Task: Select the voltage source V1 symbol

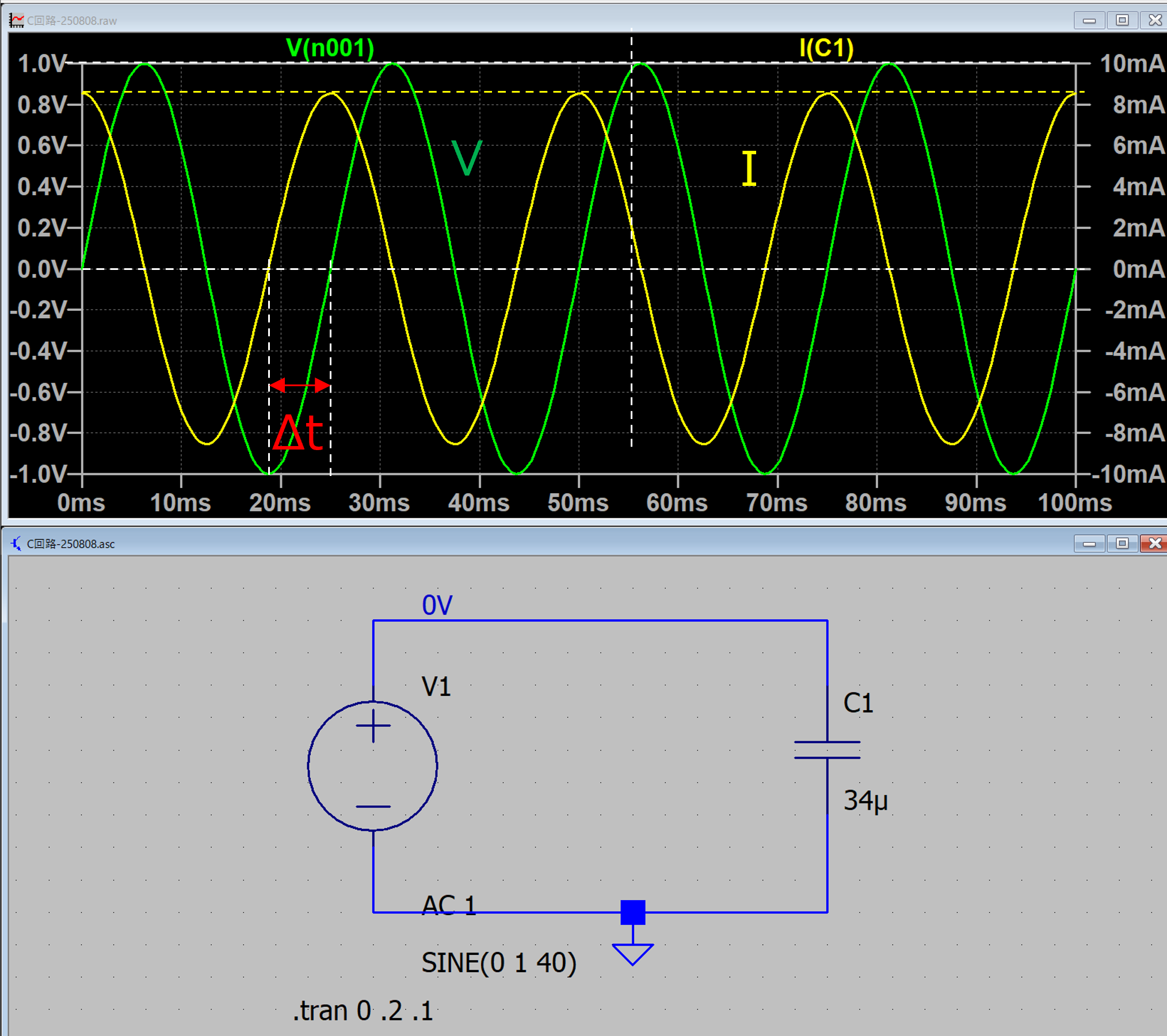Action: pyautogui.click(x=373, y=765)
